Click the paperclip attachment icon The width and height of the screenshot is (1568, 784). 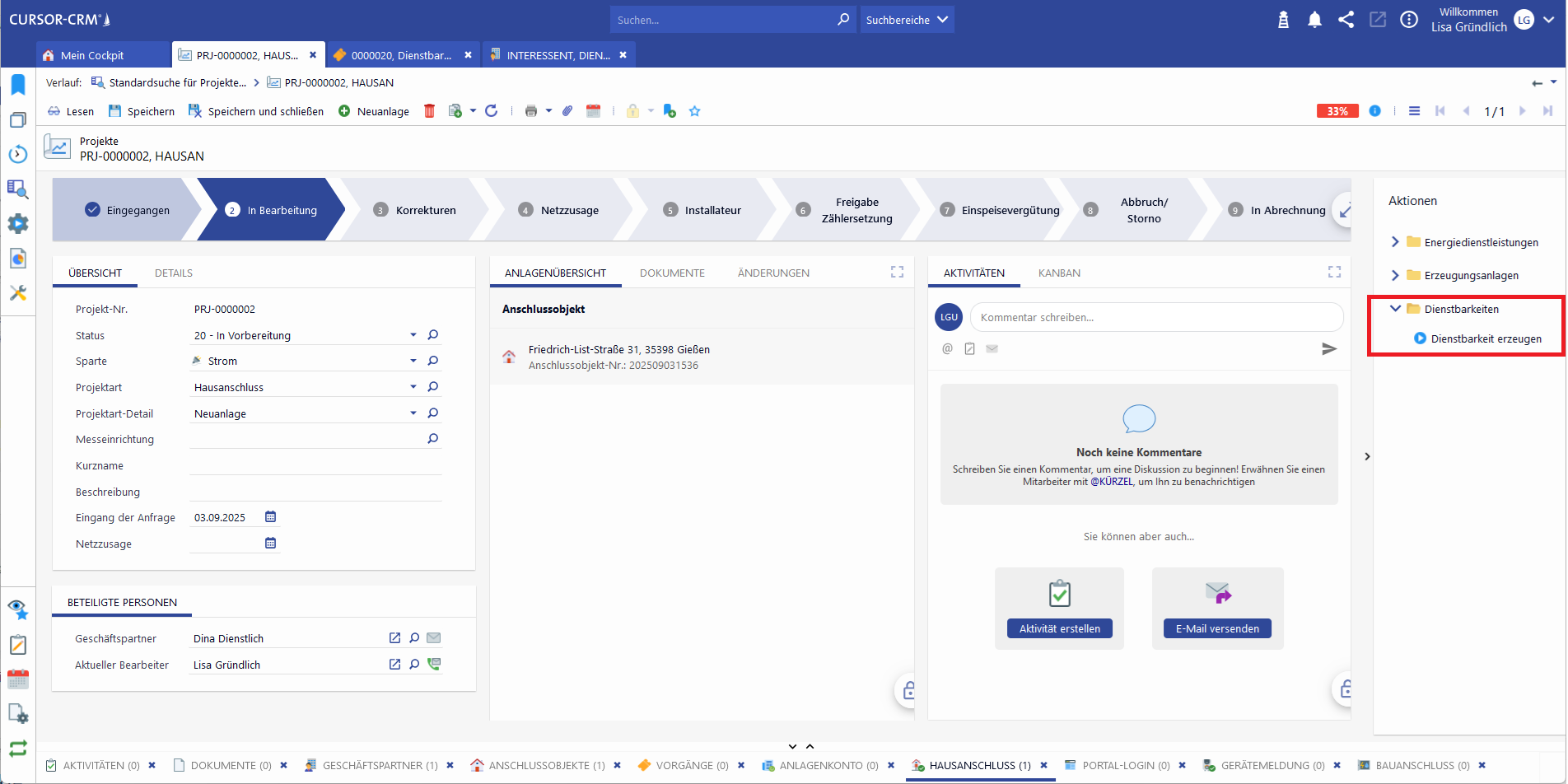(x=567, y=111)
